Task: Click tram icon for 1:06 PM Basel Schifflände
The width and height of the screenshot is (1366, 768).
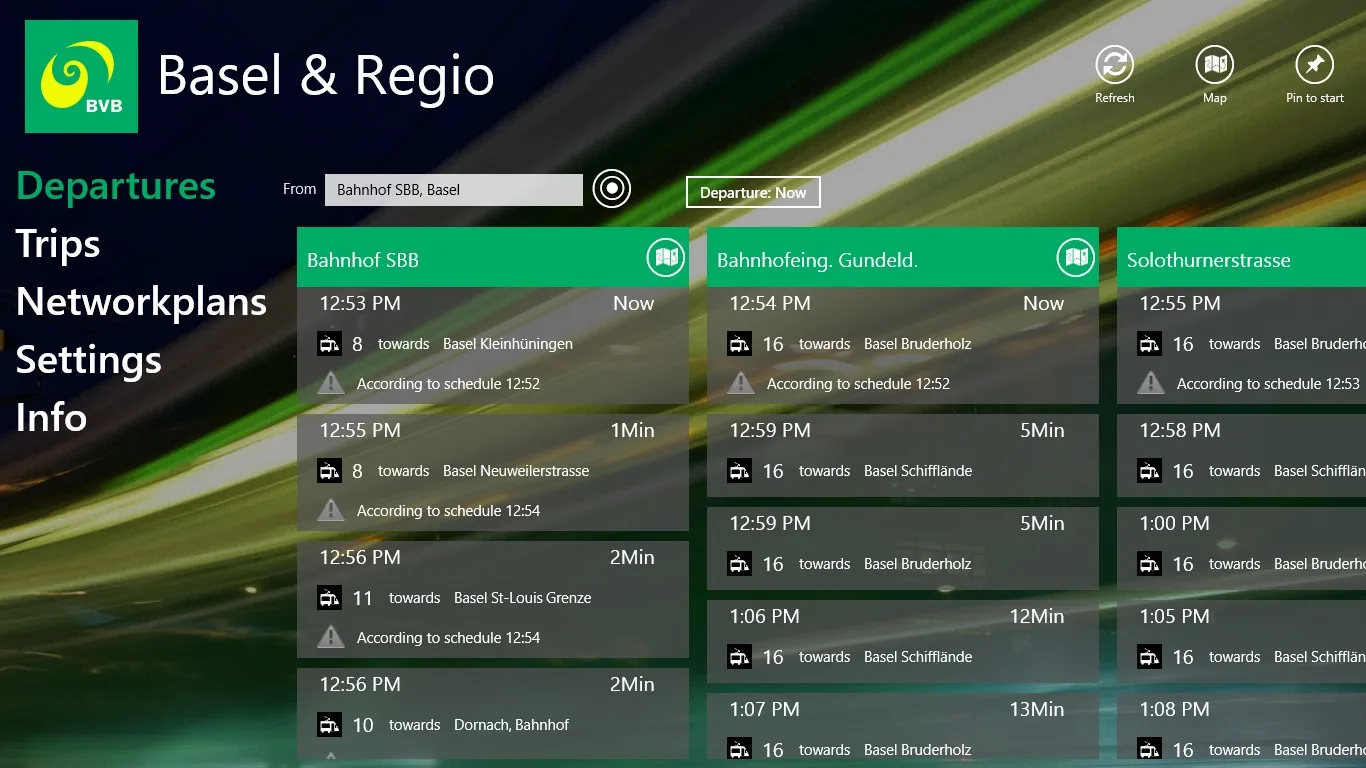Action: [x=739, y=657]
